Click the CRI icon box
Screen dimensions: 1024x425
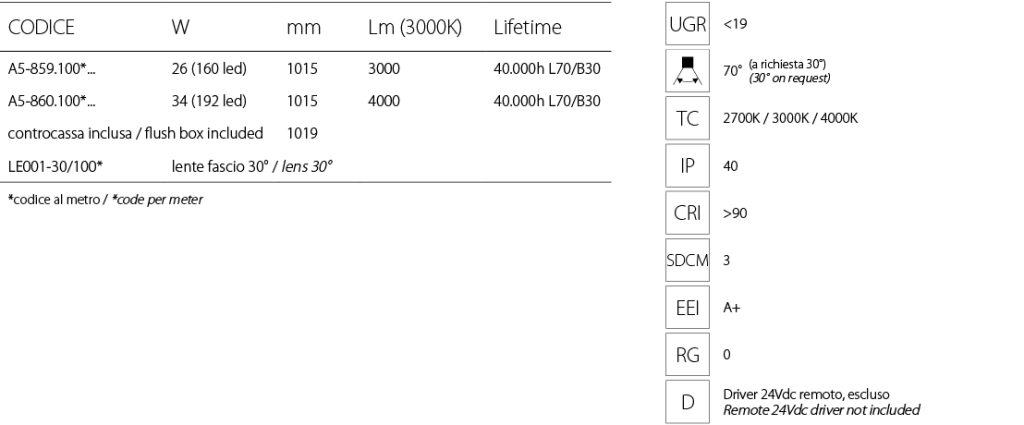(x=687, y=213)
